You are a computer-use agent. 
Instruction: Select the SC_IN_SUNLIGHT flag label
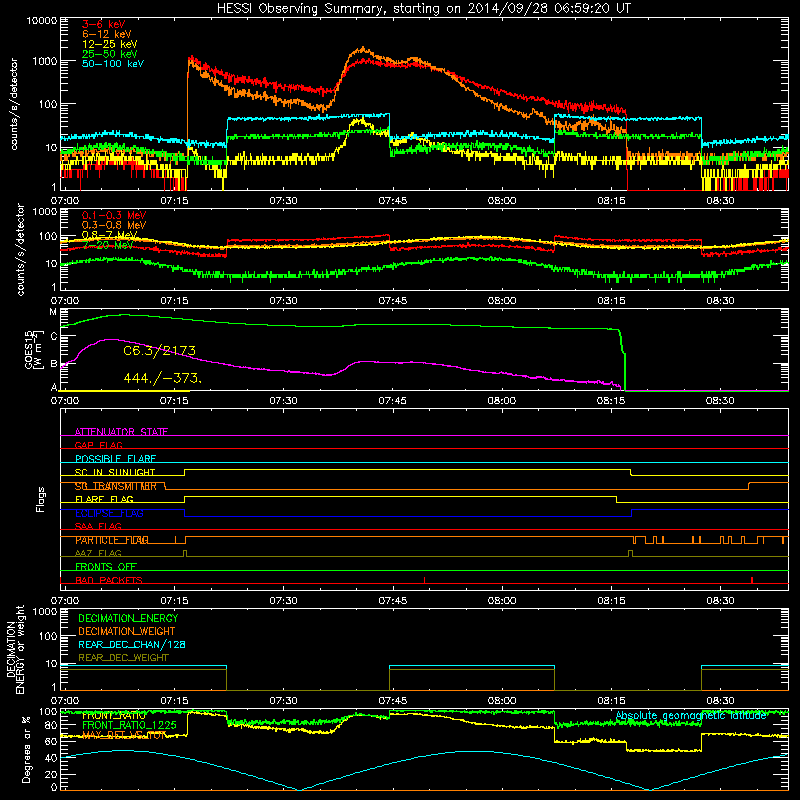point(115,472)
